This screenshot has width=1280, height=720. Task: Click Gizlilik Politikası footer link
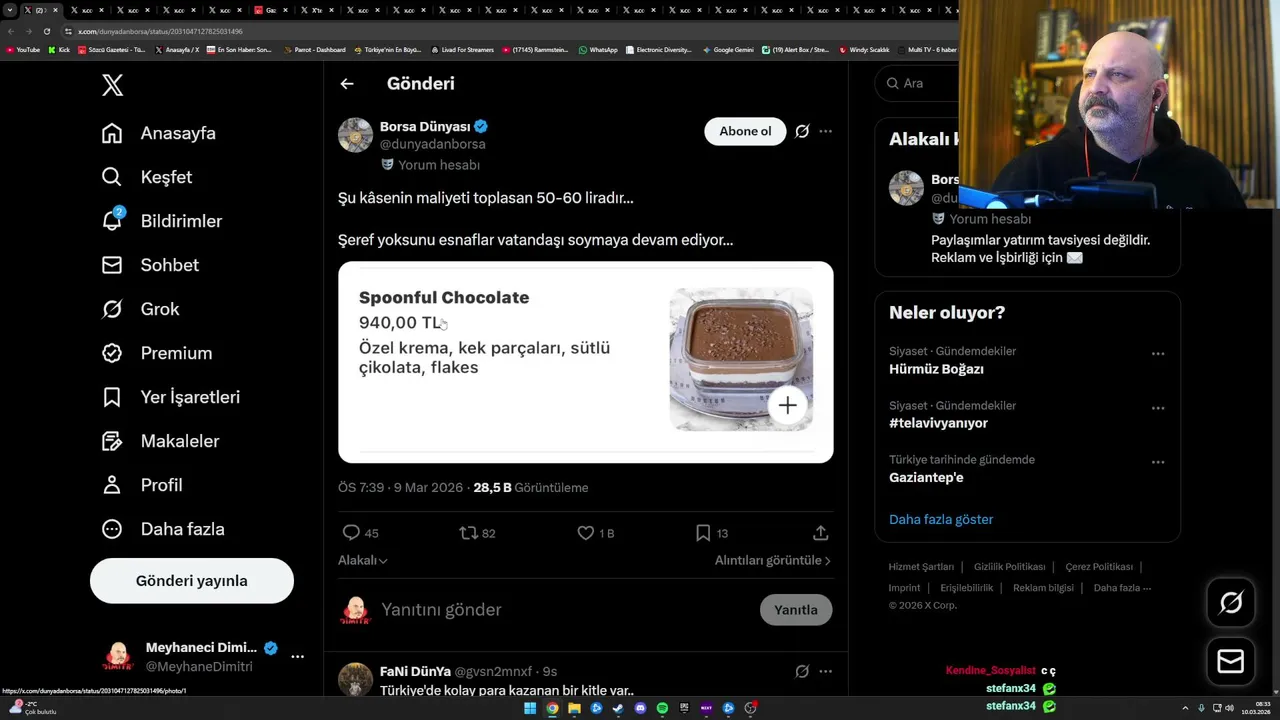[x=1010, y=567]
